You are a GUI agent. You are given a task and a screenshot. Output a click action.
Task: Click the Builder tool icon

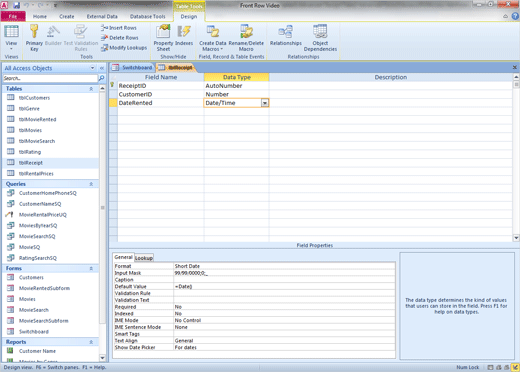[x=53, y=35]
